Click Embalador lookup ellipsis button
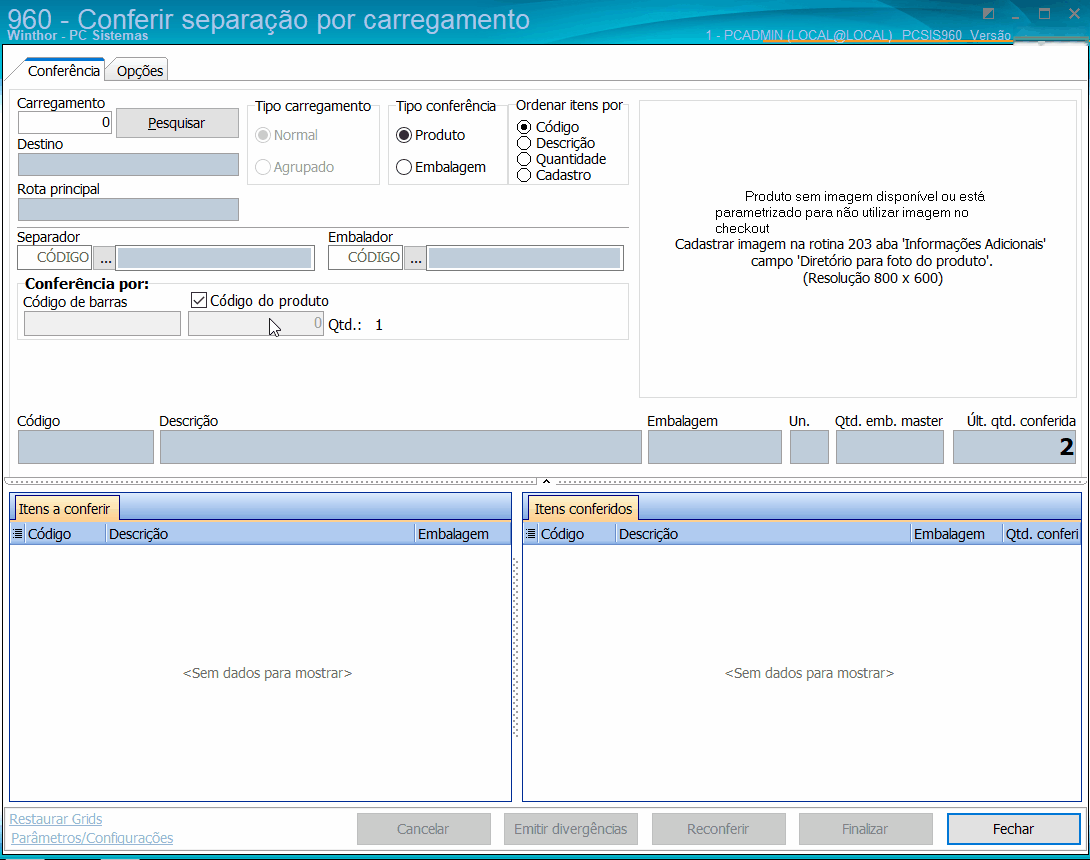This screenshot has height=860, width=1090. (x=416, y=258)
